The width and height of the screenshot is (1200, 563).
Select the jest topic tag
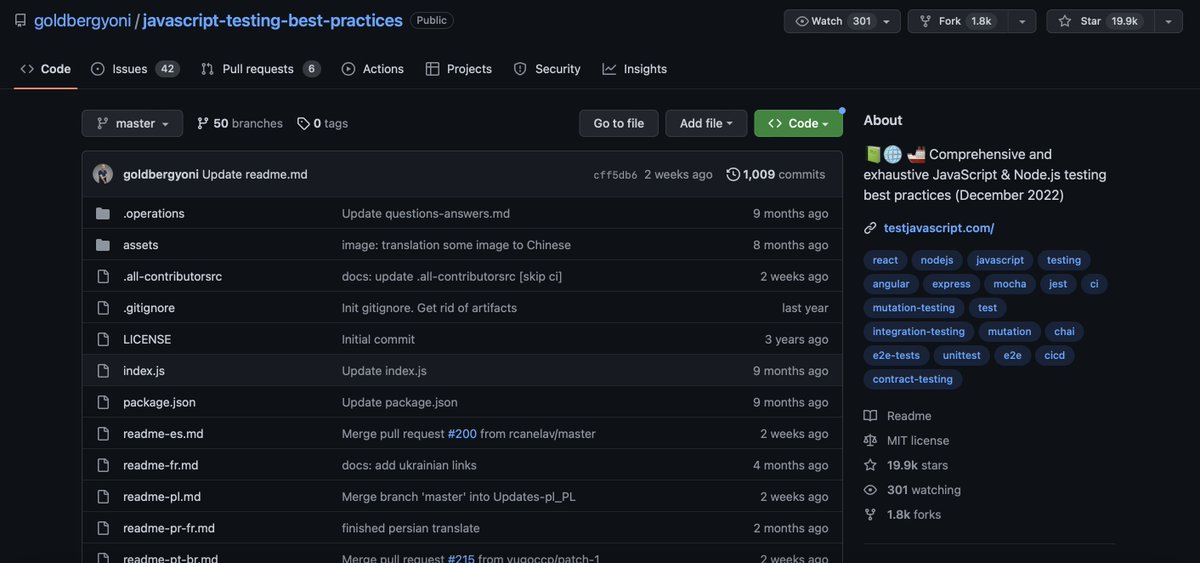click(1058, 284)
